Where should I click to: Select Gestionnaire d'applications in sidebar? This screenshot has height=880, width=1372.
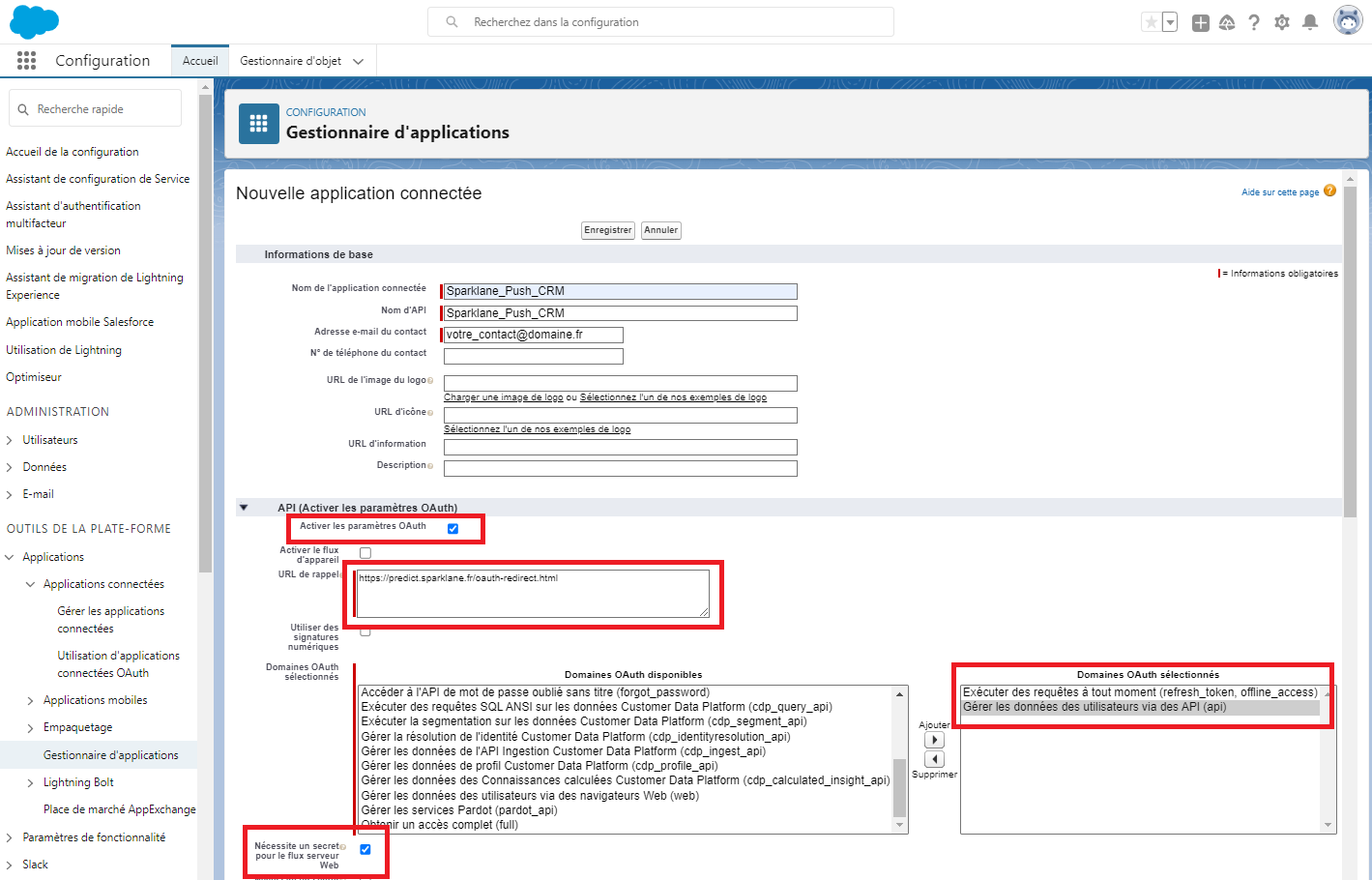click(111, 755)
